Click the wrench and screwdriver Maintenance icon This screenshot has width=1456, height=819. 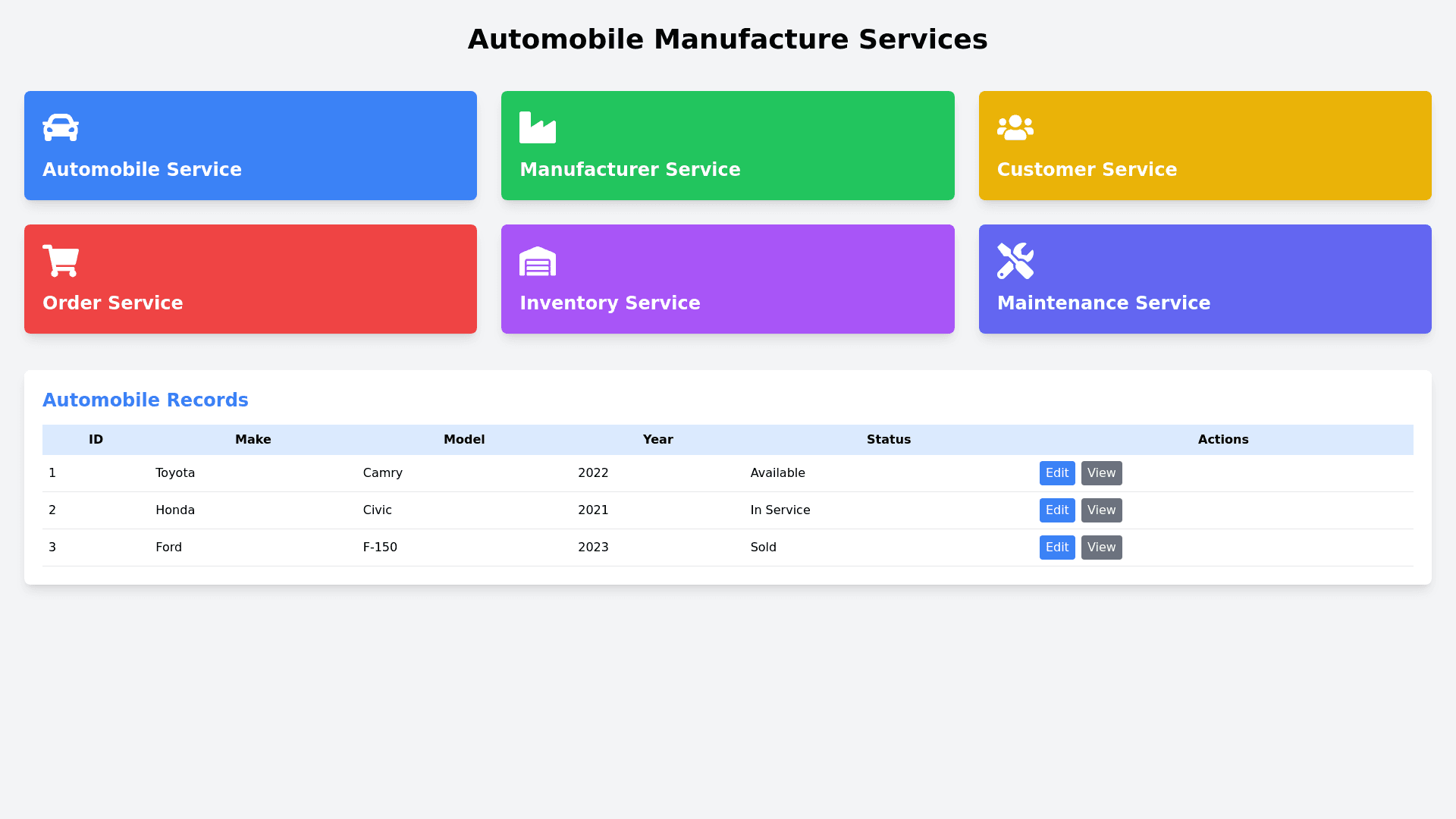pyautogui.click(x=1015, y=261)
